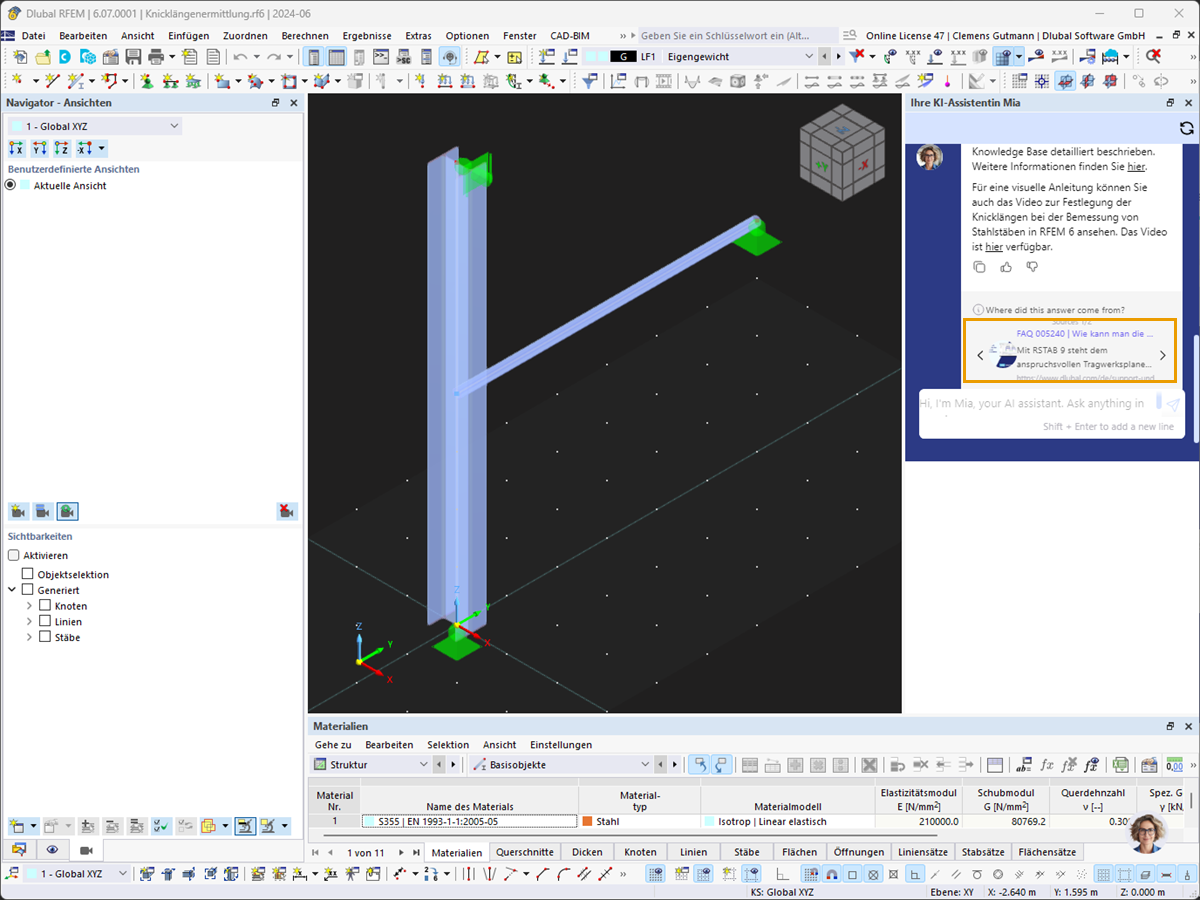Screen dimensions: 1200x900
Task: Click the send message arrow icon
Action: 1173,403
